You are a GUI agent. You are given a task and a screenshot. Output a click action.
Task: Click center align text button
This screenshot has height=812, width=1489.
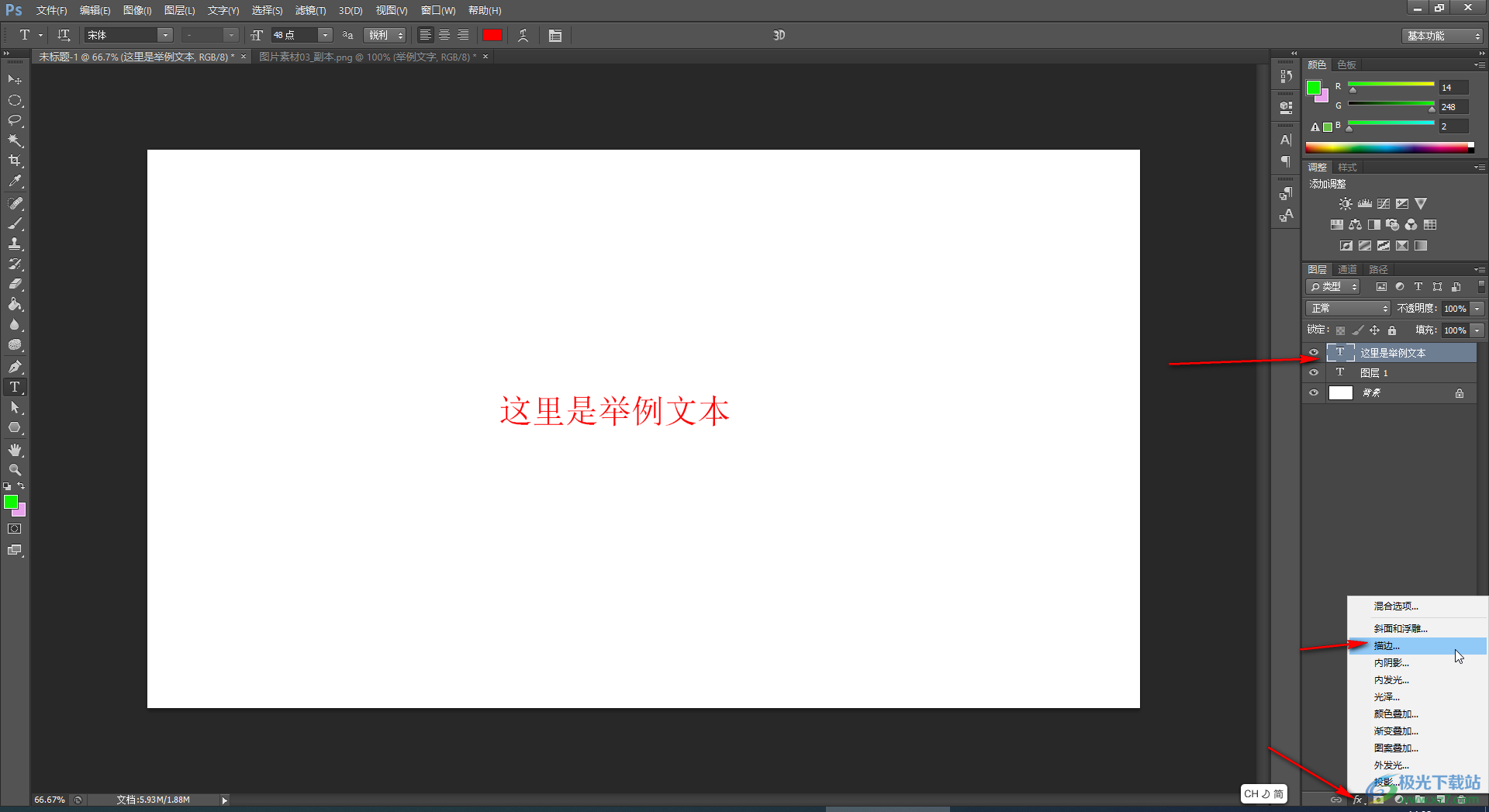444,35
